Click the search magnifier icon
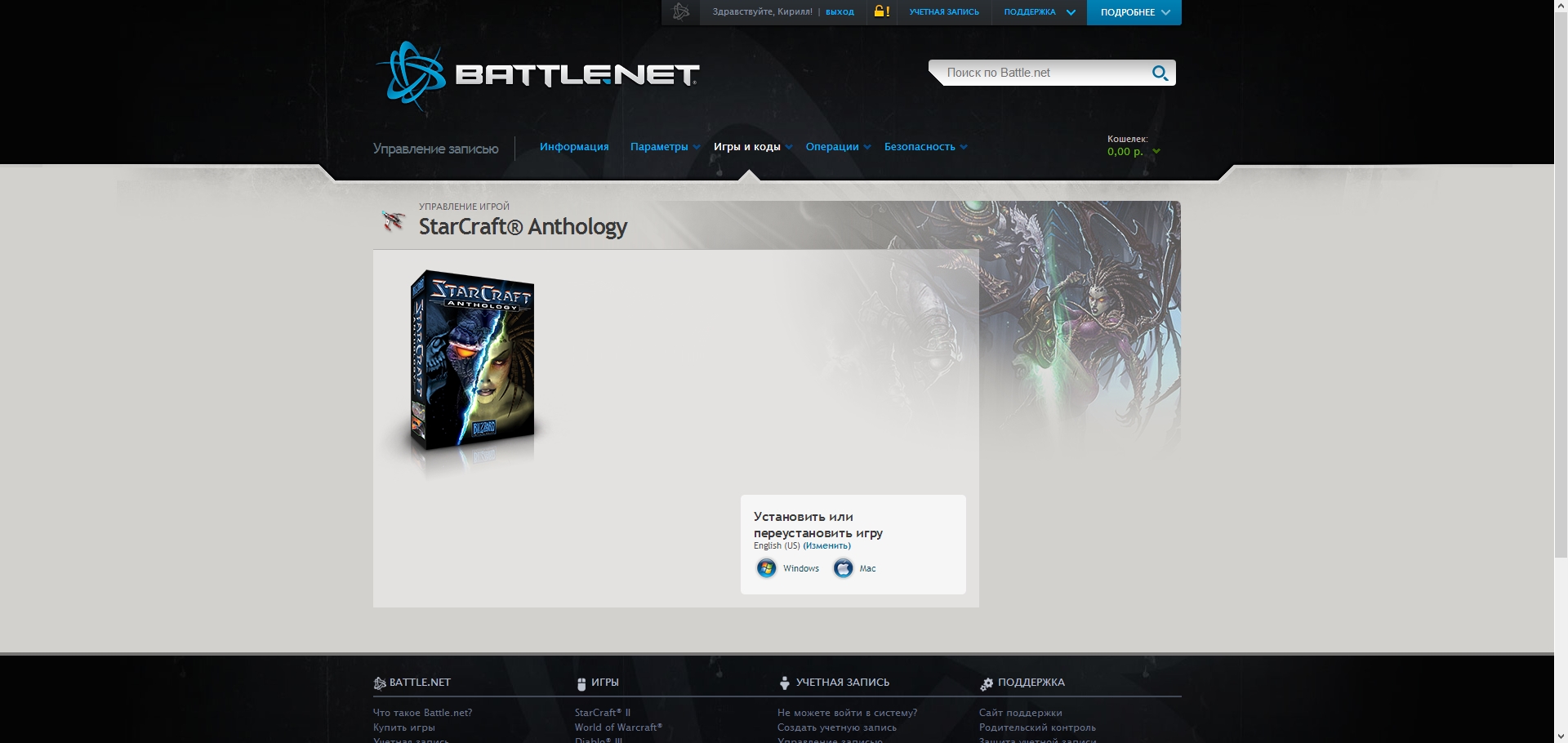Image resolution: width=1568 pixels, height=743 pixels. 1160,73
